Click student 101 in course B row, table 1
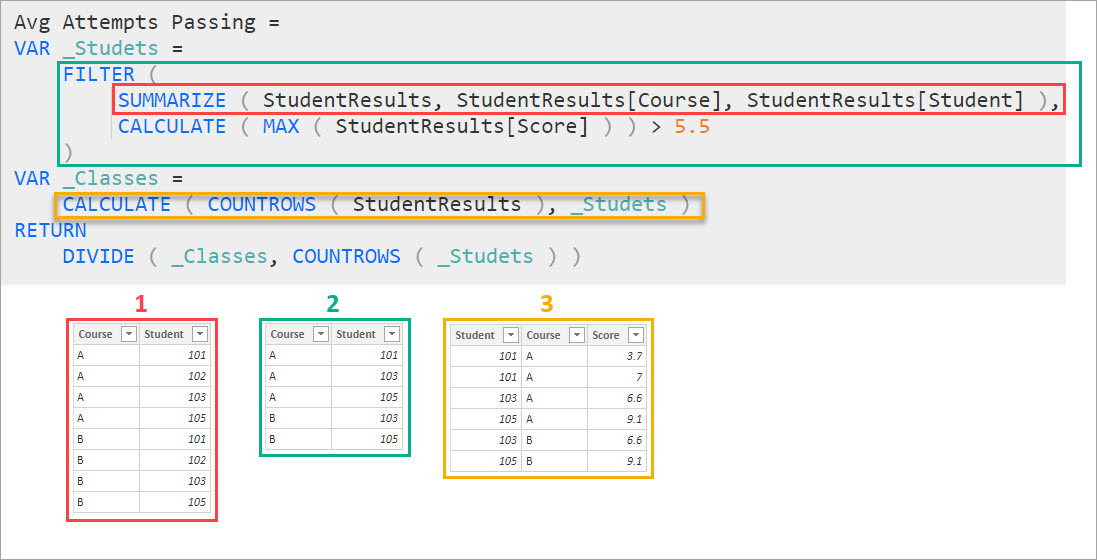This screenshot has height=560, width=1097. 197,439
